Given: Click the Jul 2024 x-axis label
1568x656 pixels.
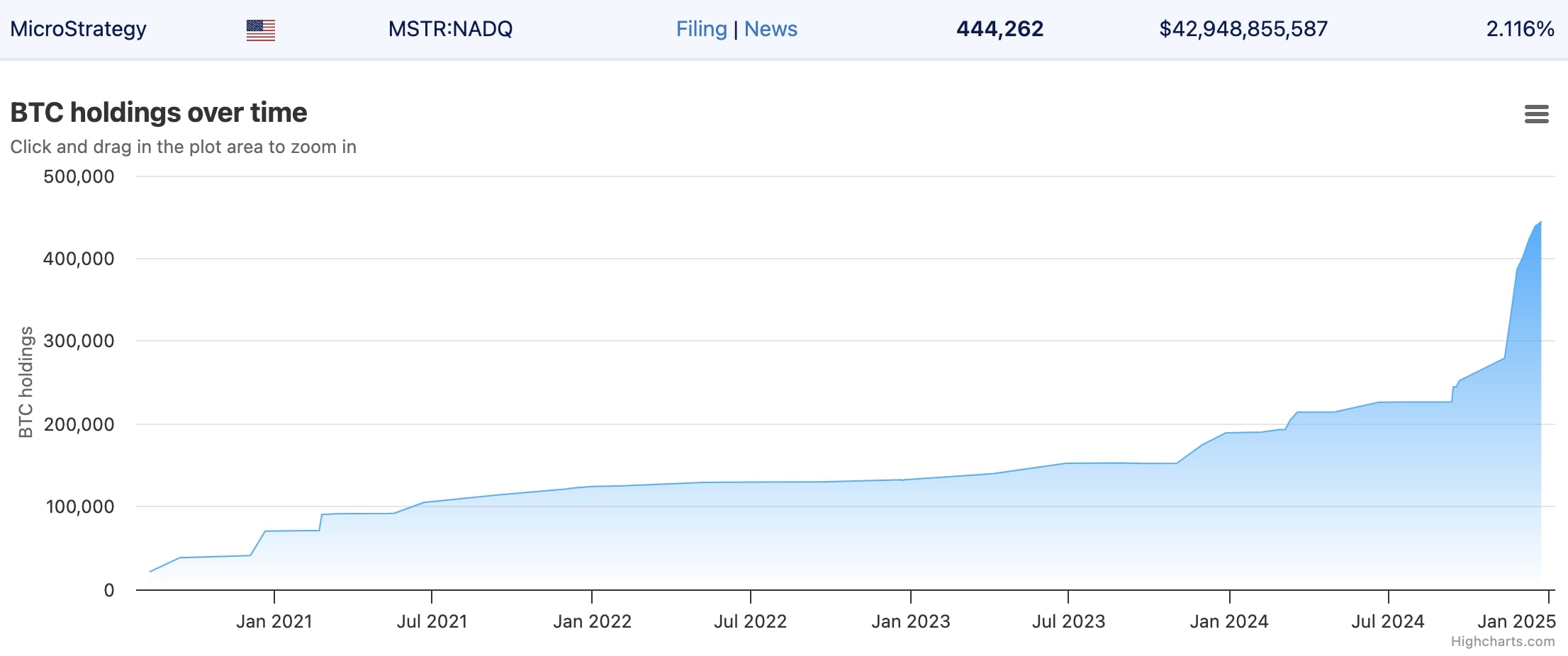Looking at the screenshot, I should click(x=1387, y=621).
